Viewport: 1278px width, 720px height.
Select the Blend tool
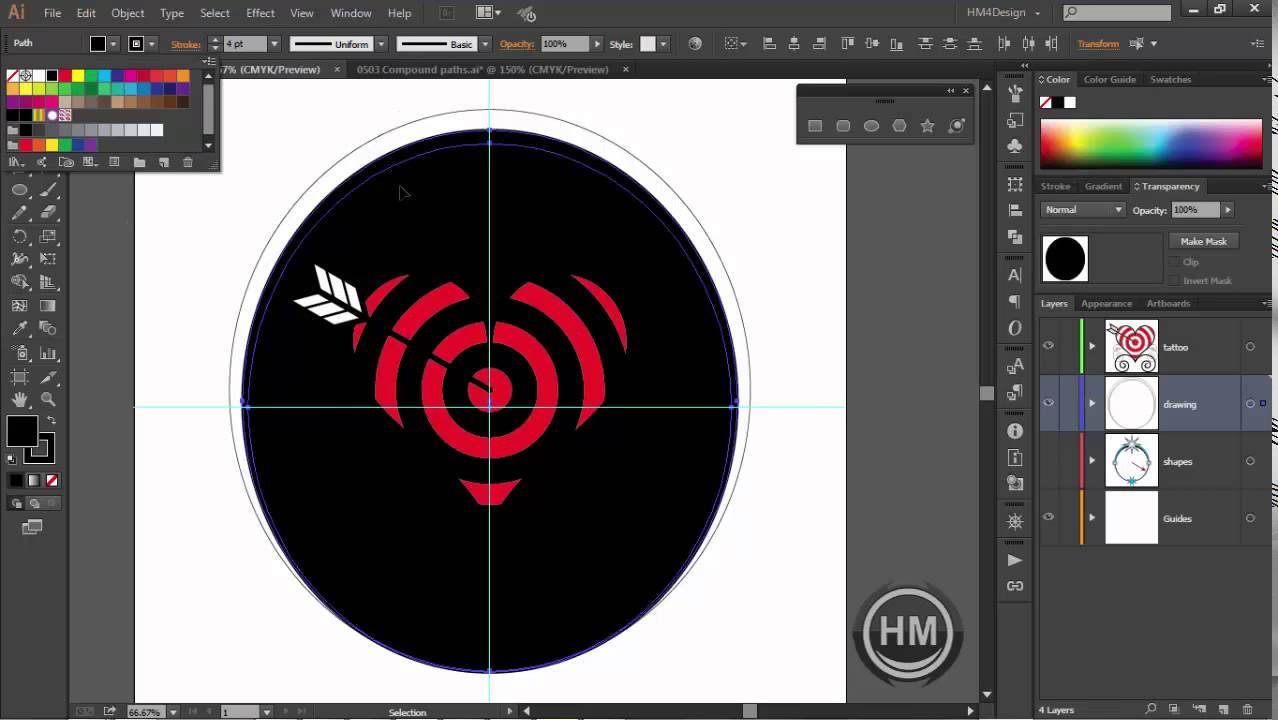click(x=47, y=329)
